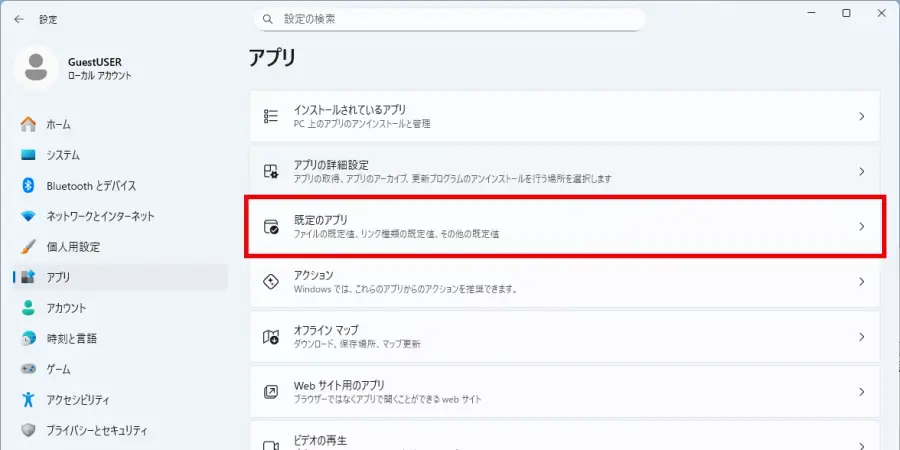Screen dimensions: 900x450
Task: Select ゲーム sidebar label
Action: coord(59,369)
